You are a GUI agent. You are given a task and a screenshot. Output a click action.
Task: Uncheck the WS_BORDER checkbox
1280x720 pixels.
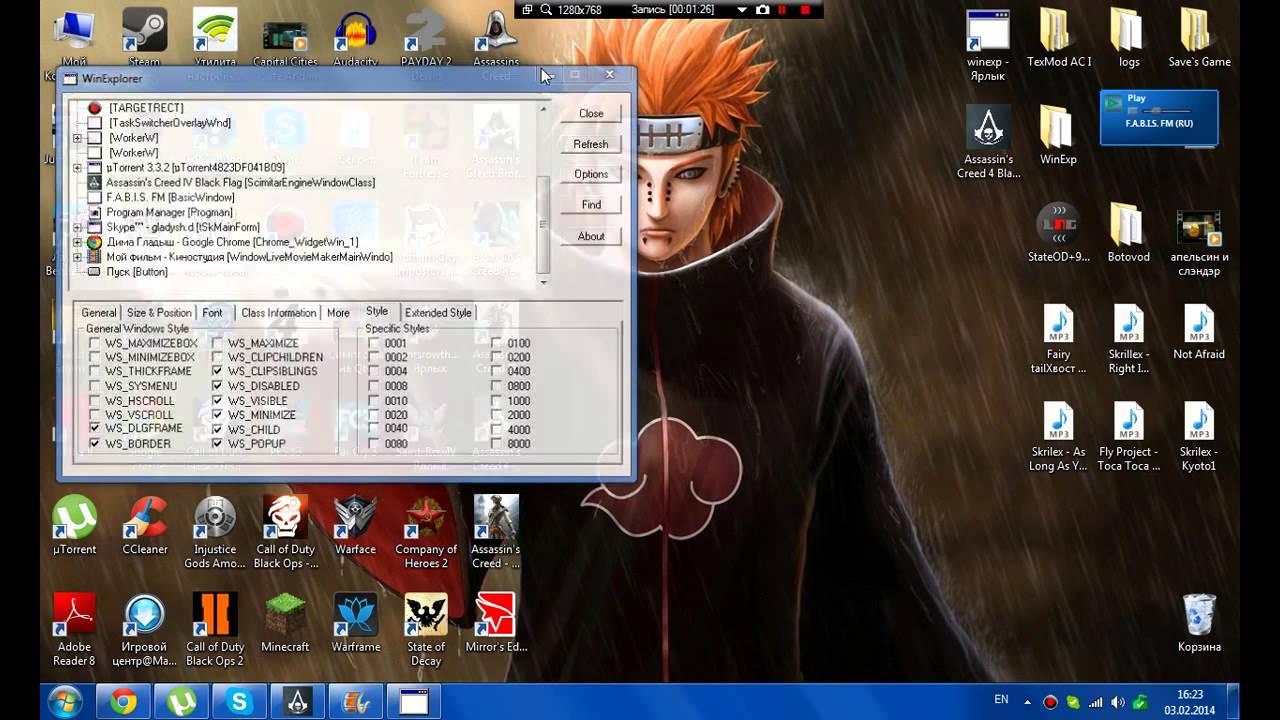[94, 443]
